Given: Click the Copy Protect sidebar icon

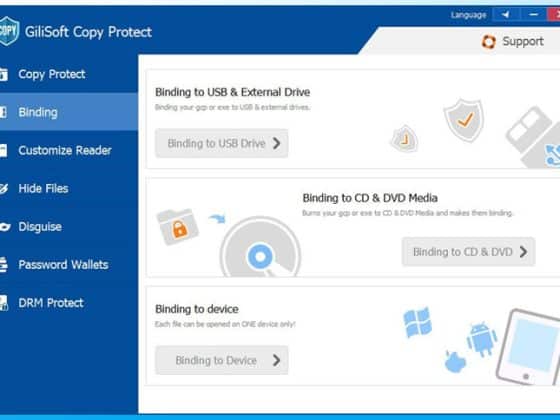Looking at the screenshot, I should coord(4,74).
